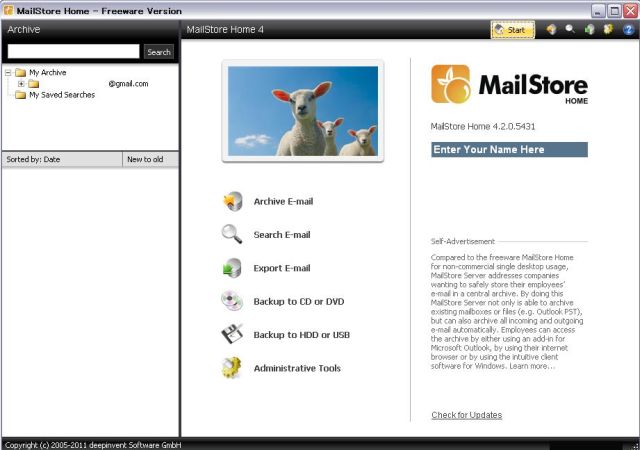Collapse the My Archive tree node

coord(8,73)
